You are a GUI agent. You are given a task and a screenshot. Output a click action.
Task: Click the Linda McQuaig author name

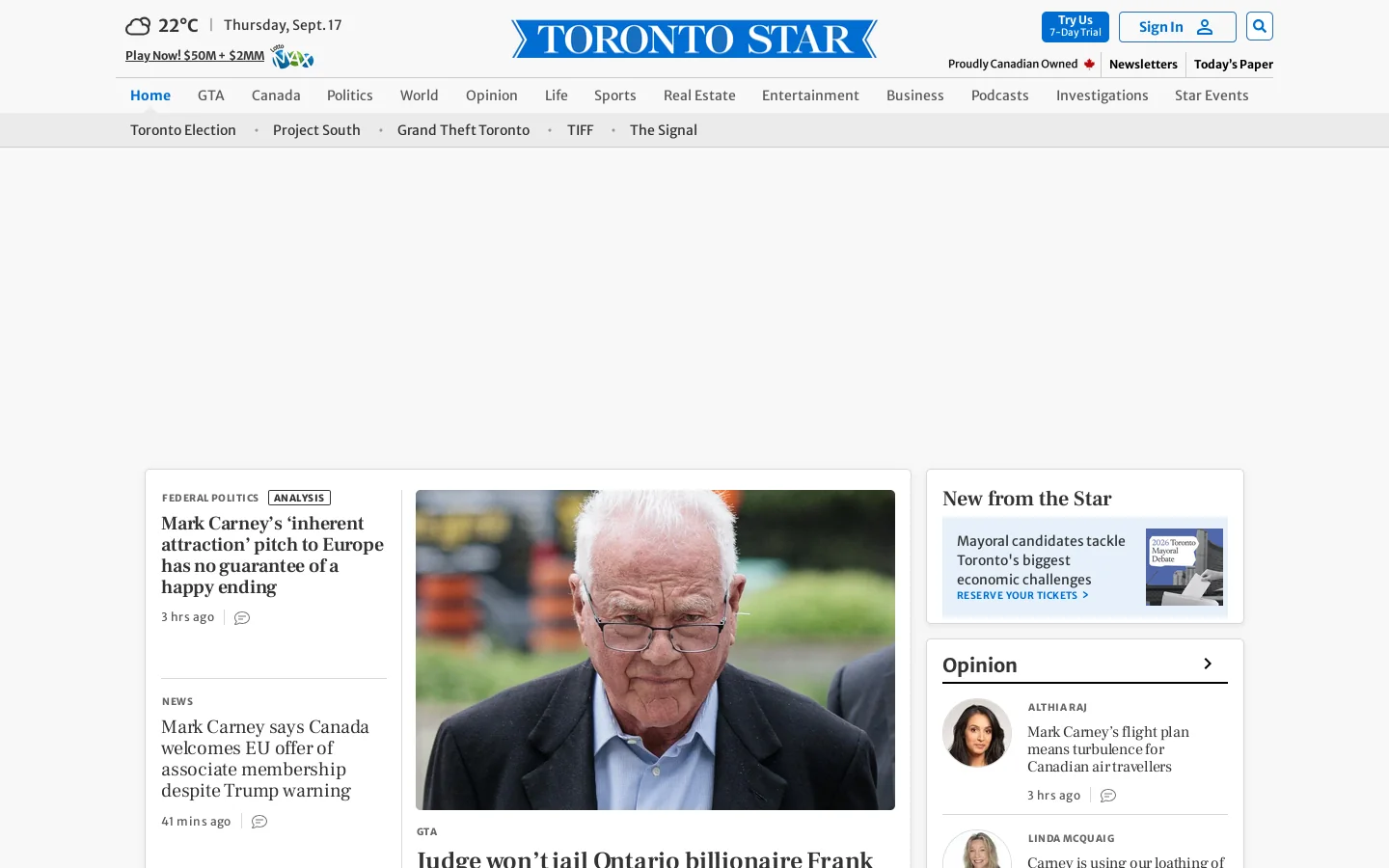(1071, 839)
